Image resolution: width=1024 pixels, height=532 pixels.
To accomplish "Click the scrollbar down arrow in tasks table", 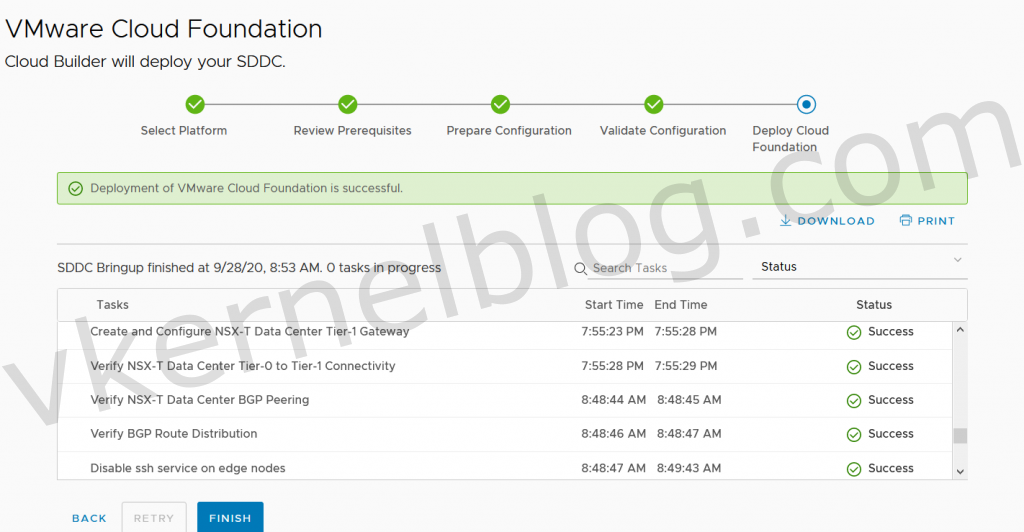I will pos(960,471).
